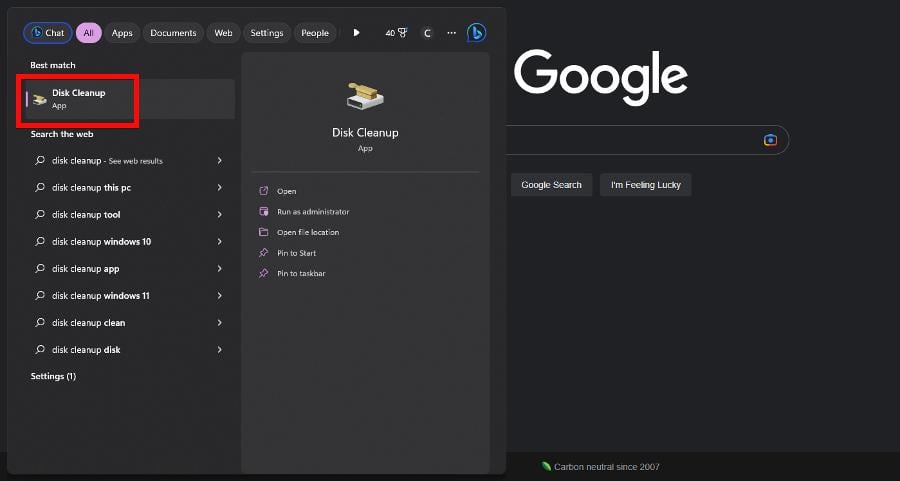Switch to the Apps filter tab
This screenshot has width=900, height=481.
(x=122, y=33)
